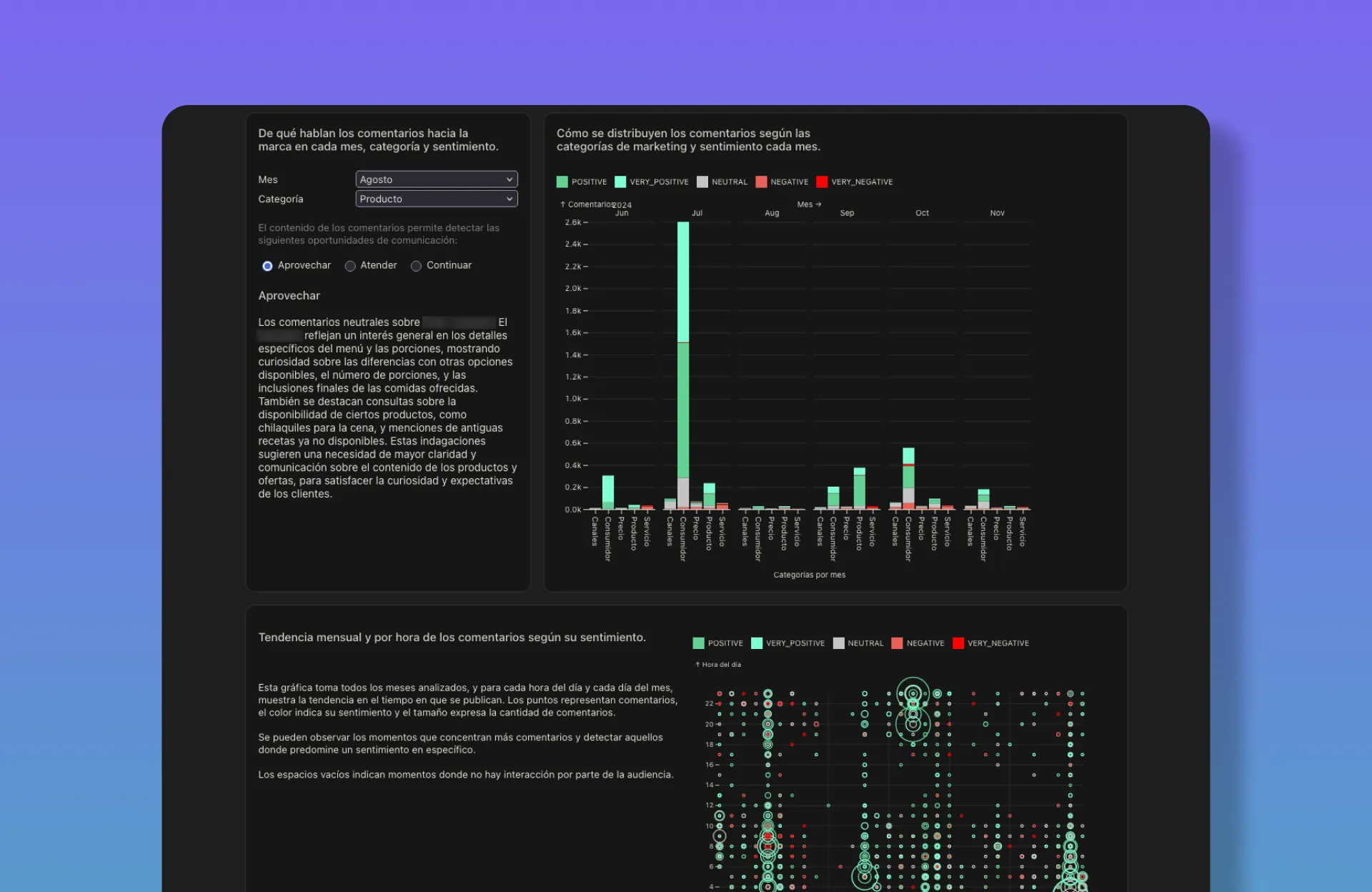Click the 1.0k y-axis value
This screenshot has height=892, width=1372.
point(573,399)
